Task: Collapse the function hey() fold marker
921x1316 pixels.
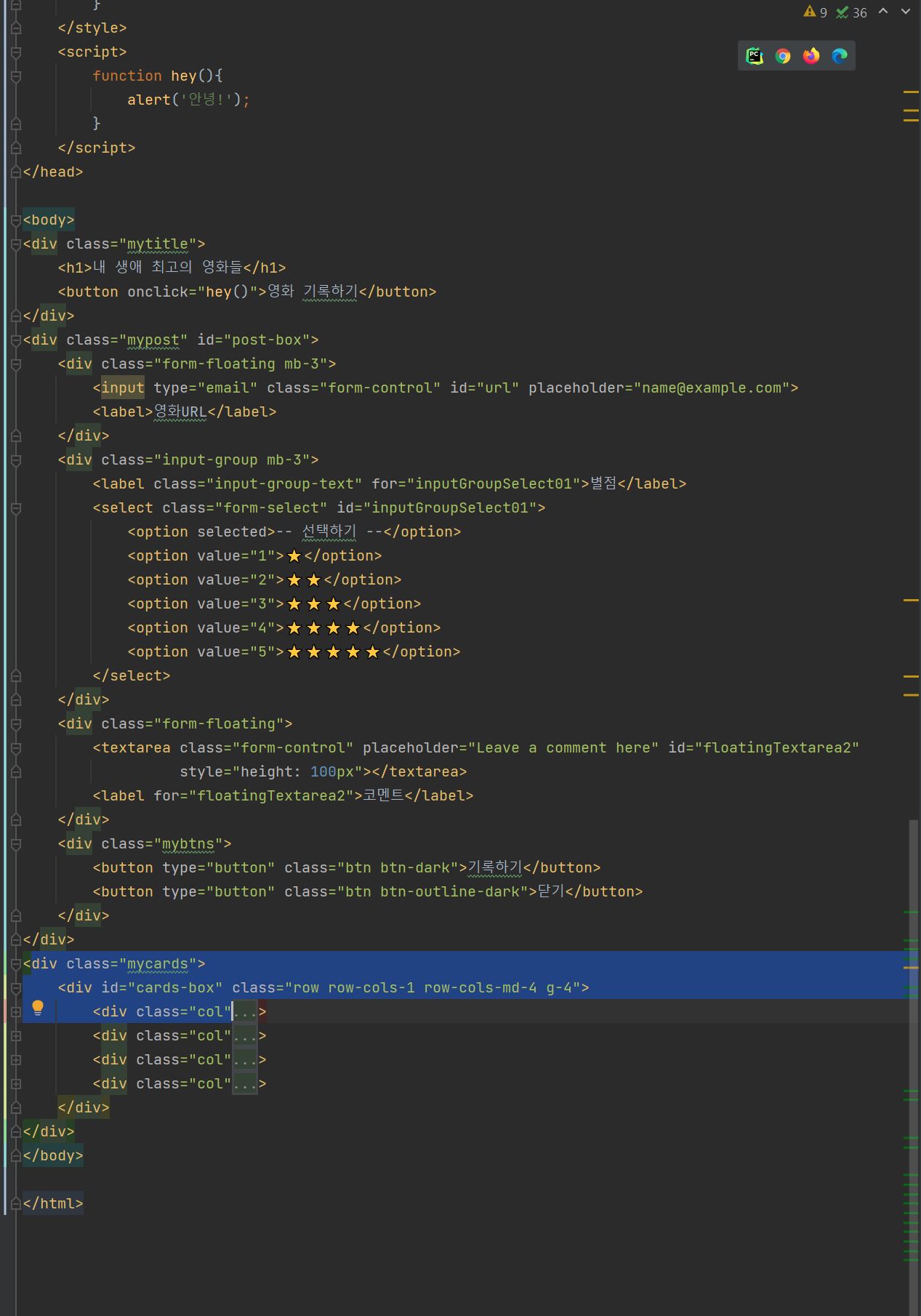Action: [x=16, y=76]
